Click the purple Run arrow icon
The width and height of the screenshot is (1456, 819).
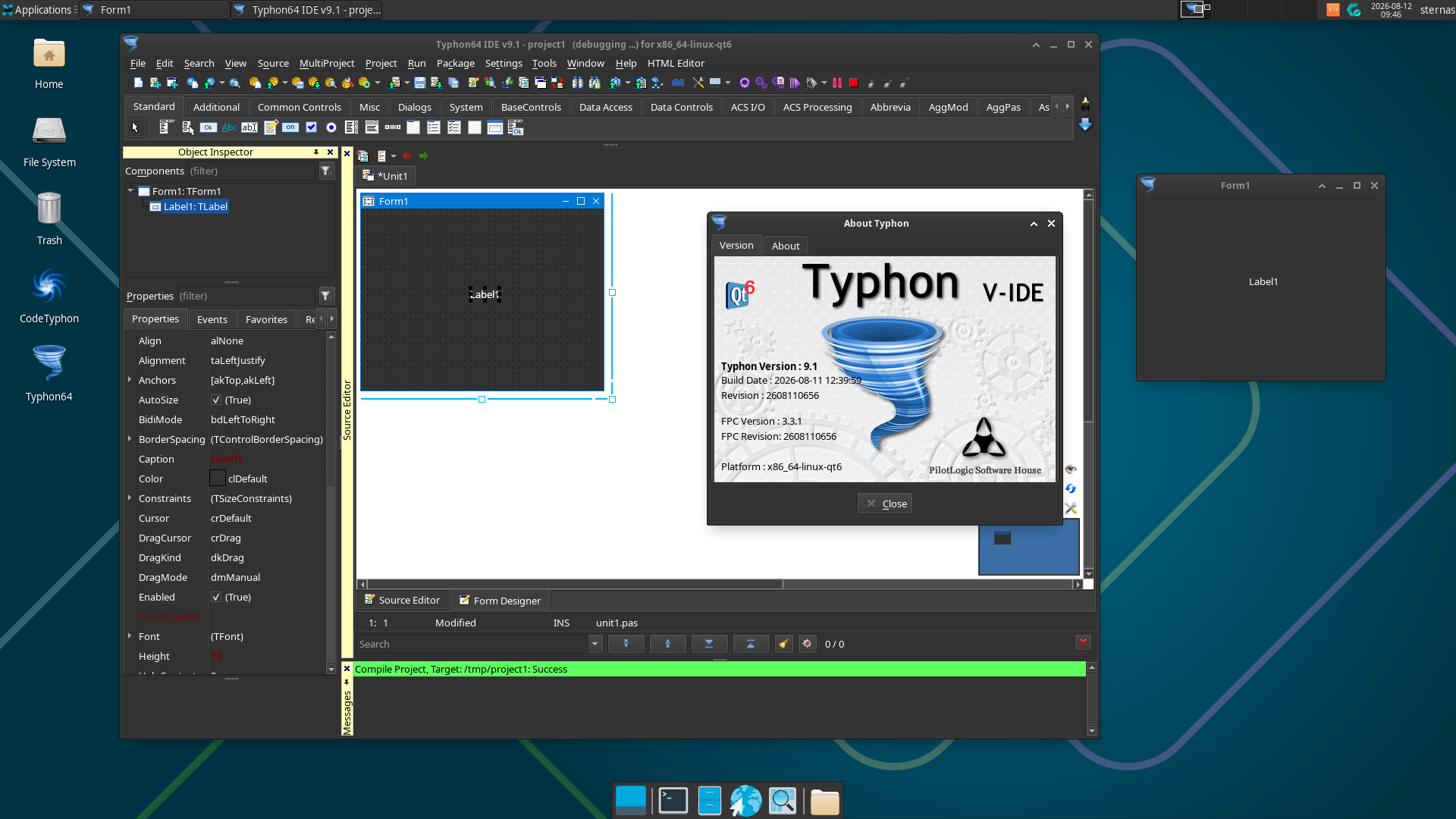(795, 83)
